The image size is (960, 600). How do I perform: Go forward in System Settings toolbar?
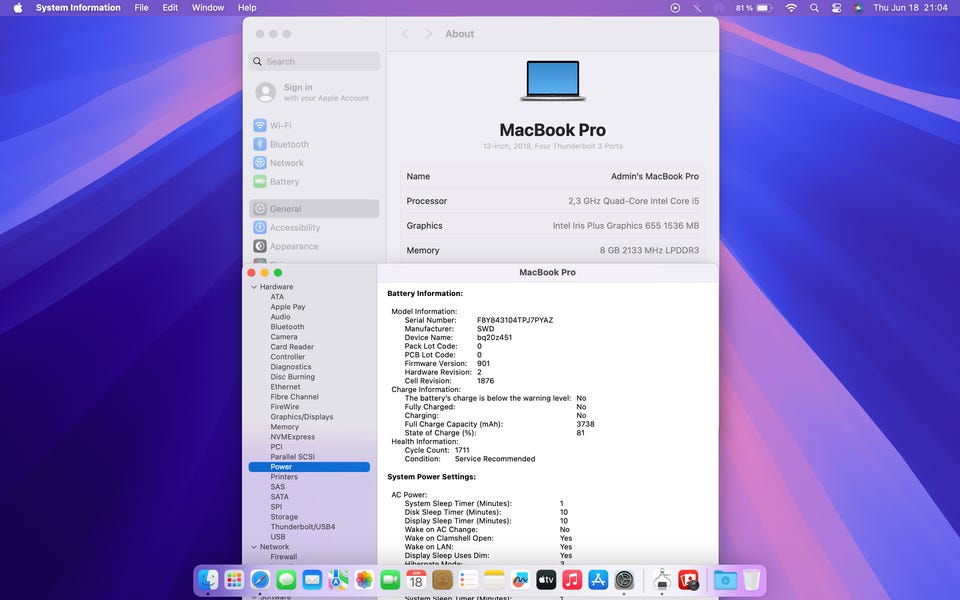[429, 34]
